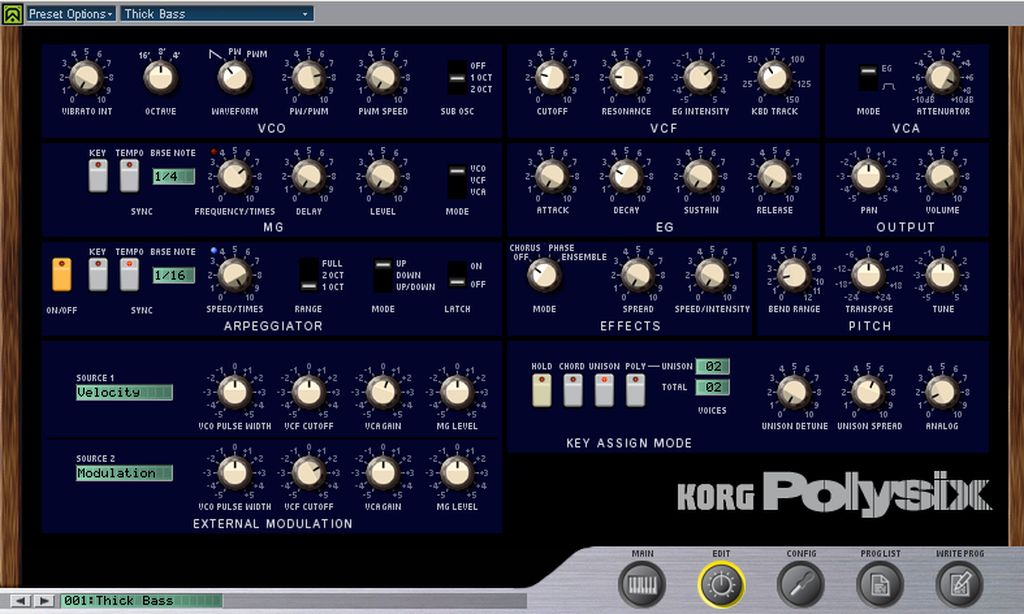Select the POLY key assign button
Image resolution: width=1024 pixels, height=614 pixels.
(635, 390)
